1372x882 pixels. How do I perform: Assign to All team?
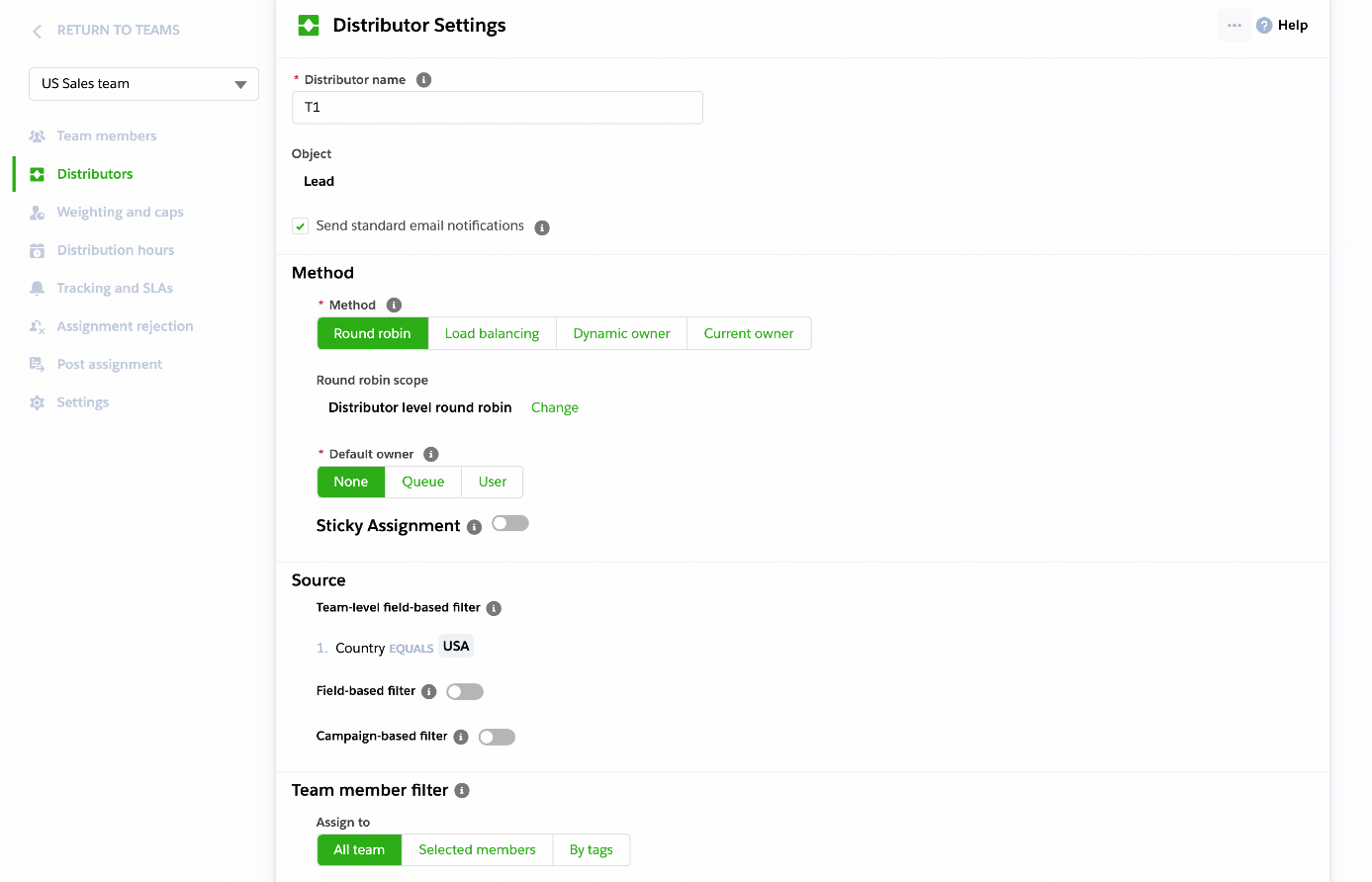pyautogui.click(x=359, y=850)
